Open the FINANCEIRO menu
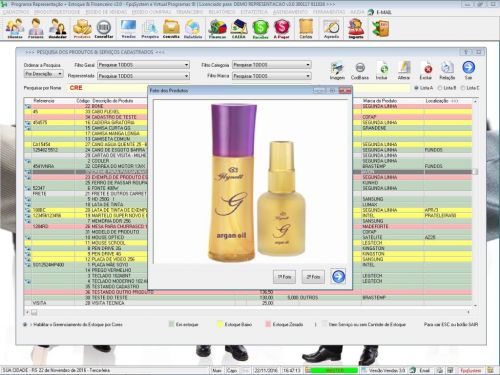Screen dimensions: 500x375 189,12
